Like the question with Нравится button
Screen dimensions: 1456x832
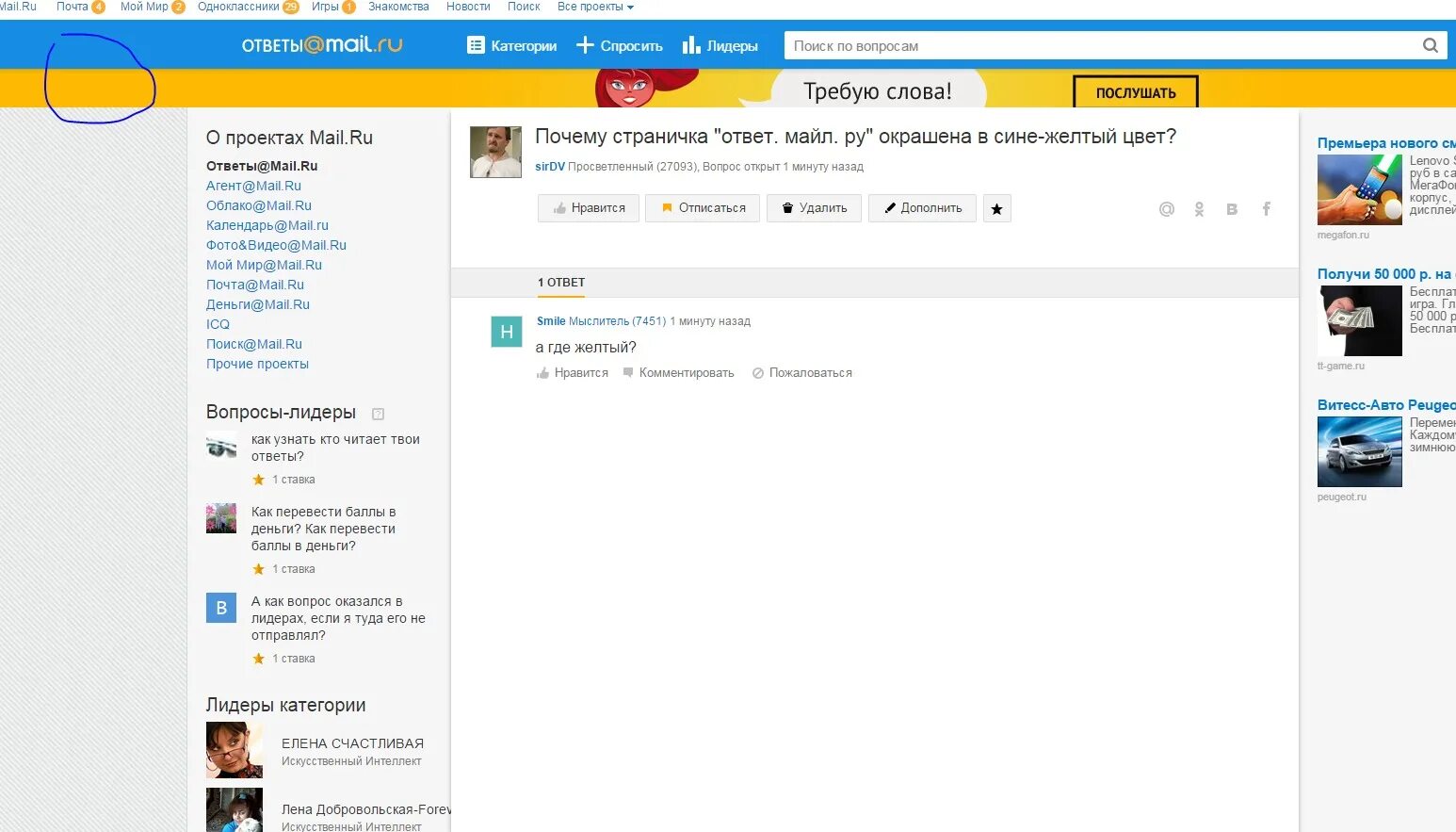tap(589, 208)
